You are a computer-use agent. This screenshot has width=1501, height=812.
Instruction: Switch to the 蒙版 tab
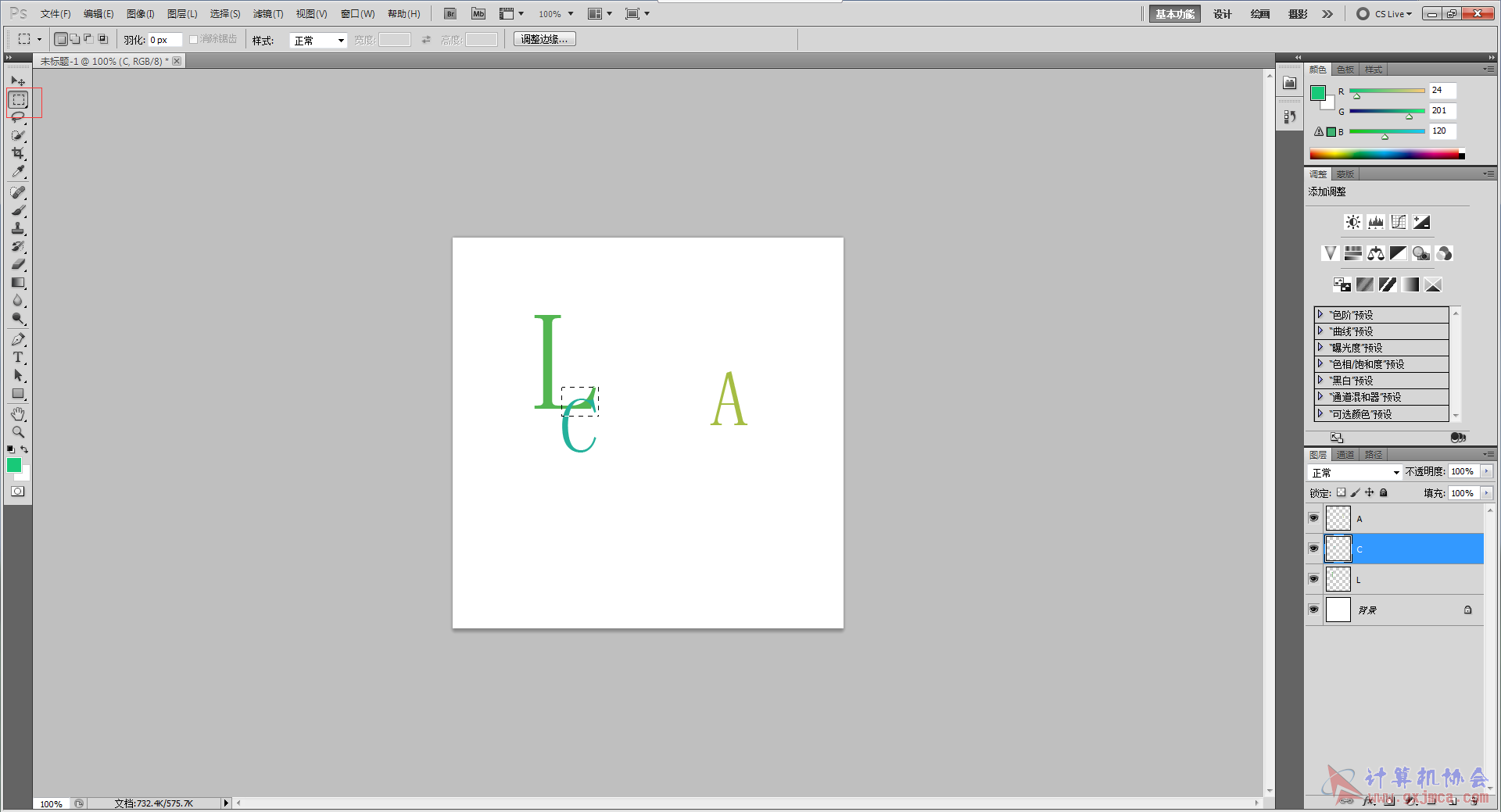(1345, 173)
